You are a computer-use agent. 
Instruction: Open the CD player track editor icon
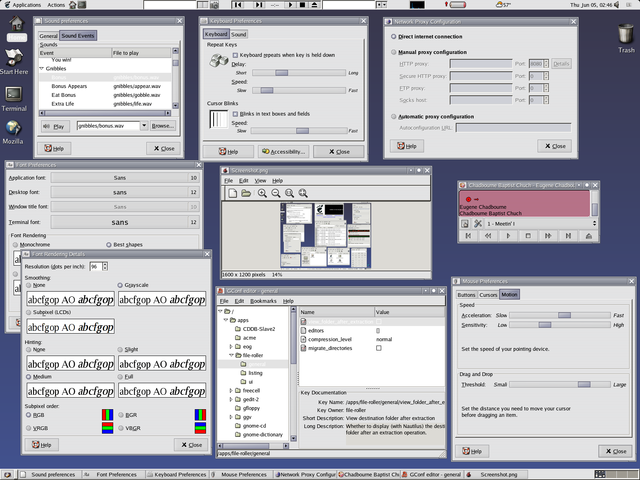tap(465, 223)
